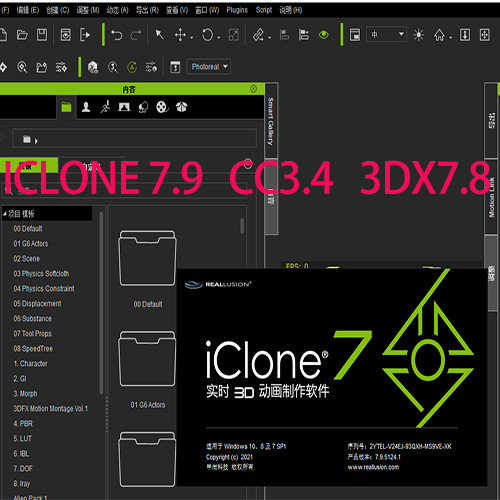Open the Scene stage content tab
This screenshot has width=500, height=500.
click(x=124, y=107)
